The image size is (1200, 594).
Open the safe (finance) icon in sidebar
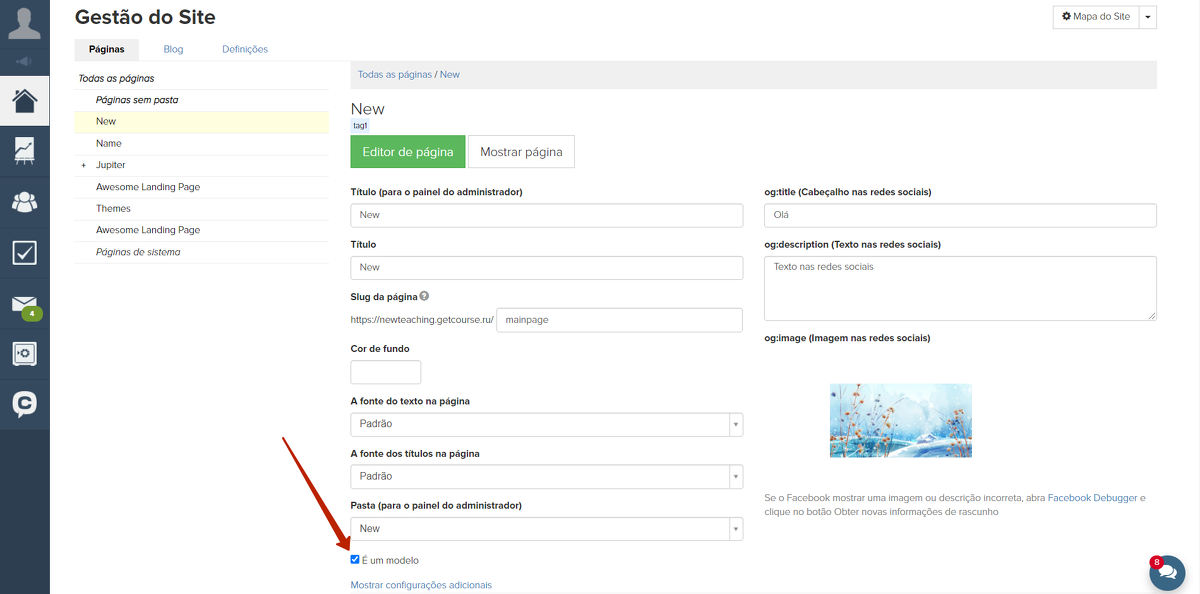point(24,354)
